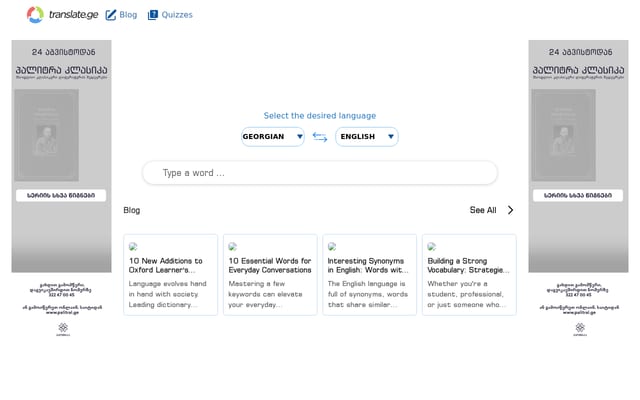Click the See All link
The height and width of the screenshot is (400, 640).
(483, 210)
